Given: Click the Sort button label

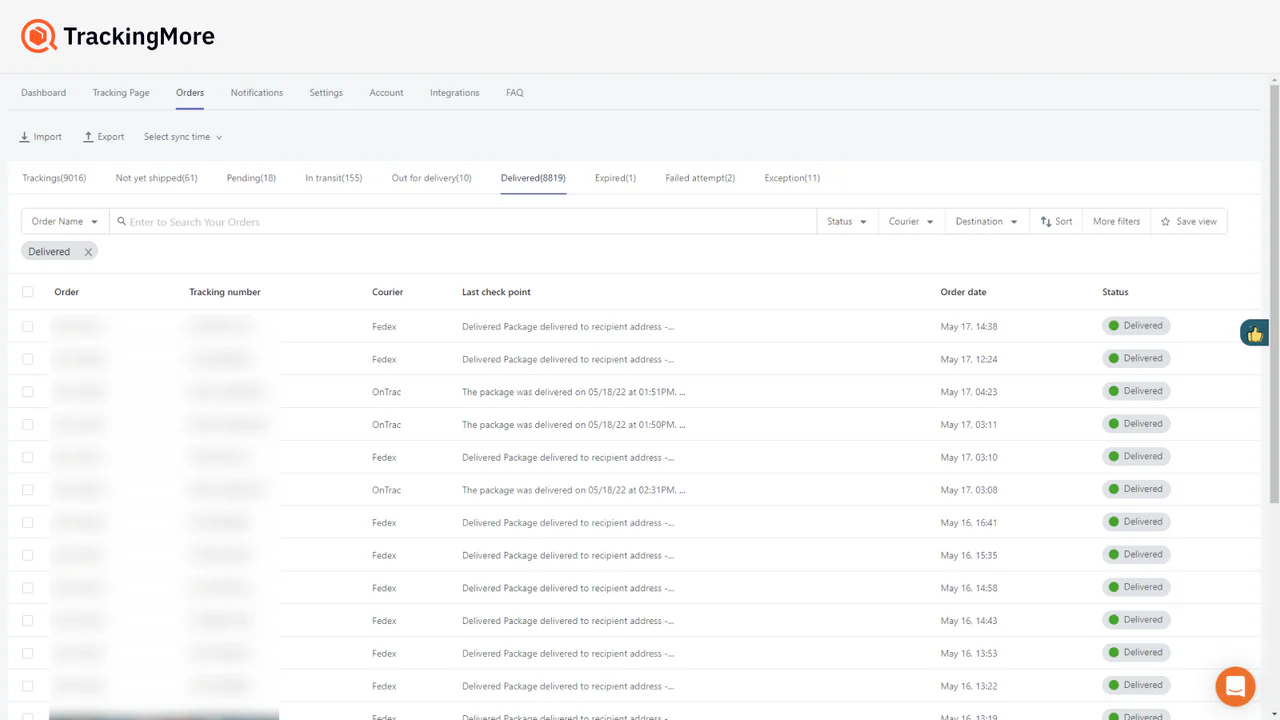Looking at the screenshot, I should tap(1064, 222).
